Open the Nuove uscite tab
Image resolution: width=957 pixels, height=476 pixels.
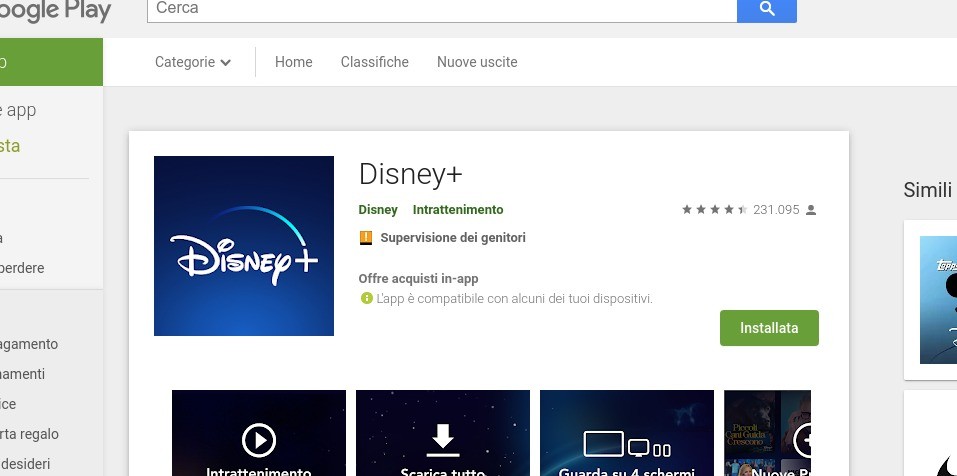click(477, 62)
